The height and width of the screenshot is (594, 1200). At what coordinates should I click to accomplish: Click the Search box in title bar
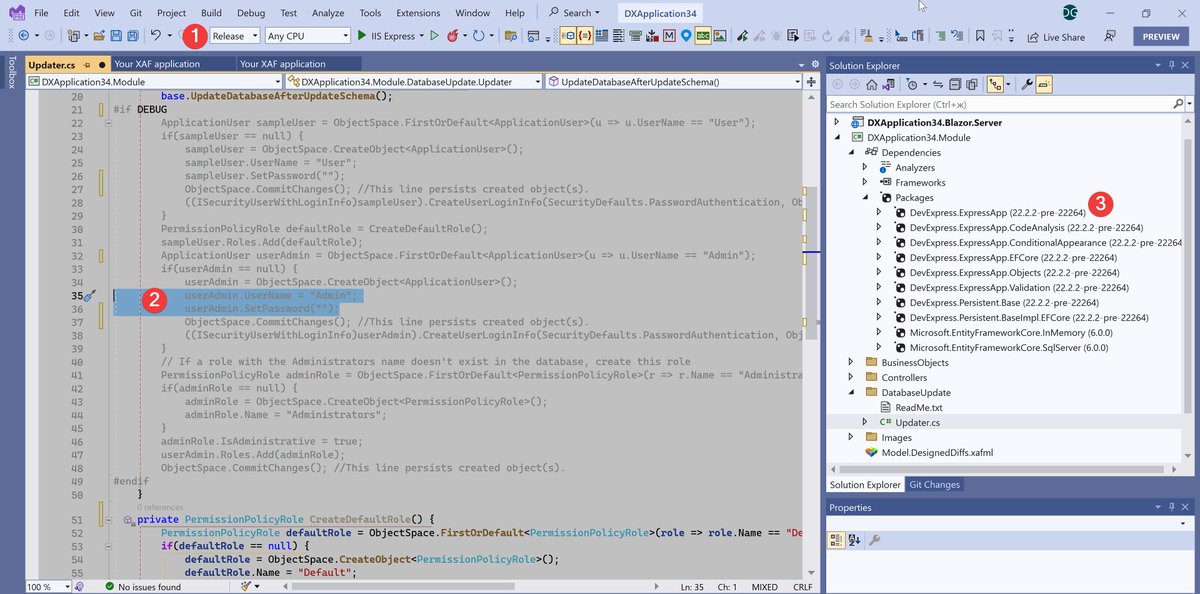575,13
